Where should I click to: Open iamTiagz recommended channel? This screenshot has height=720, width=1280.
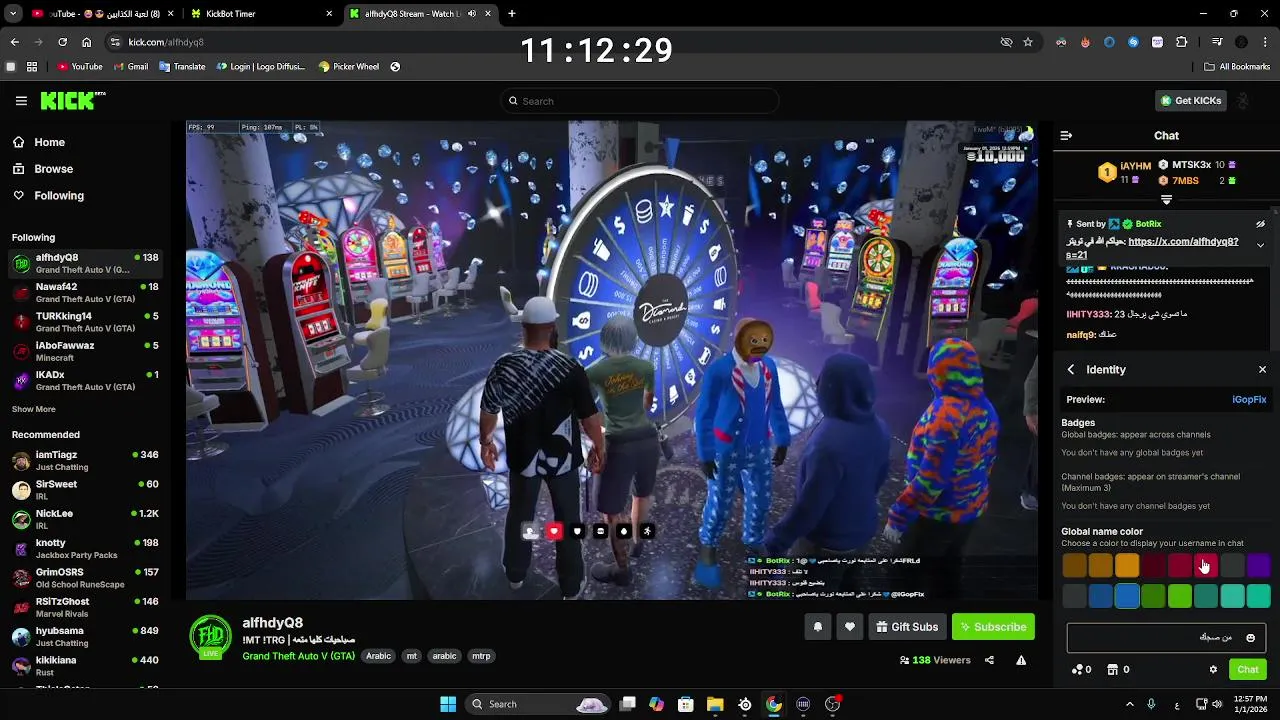coord(85,461)
